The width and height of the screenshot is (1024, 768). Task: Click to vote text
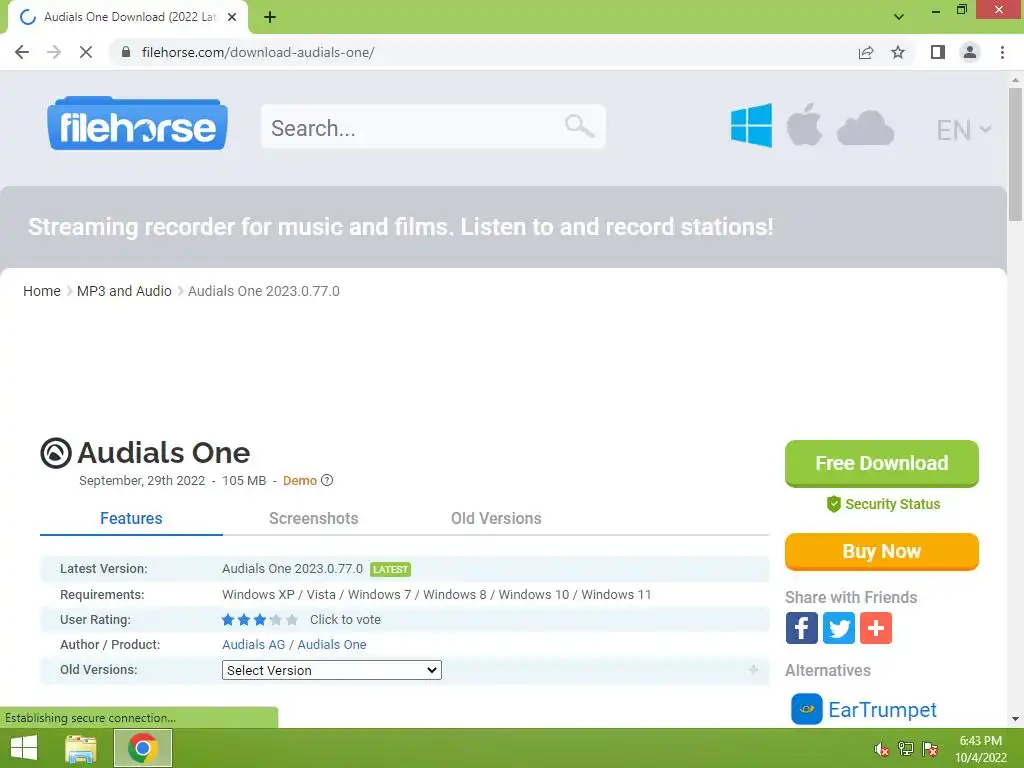tap(345, 620)
